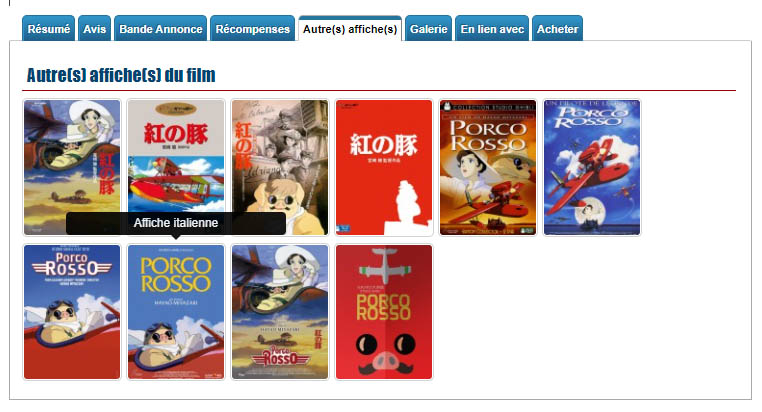Open first Japanese poster with lady in white hat
762x412 pixels.
[72, 168]
